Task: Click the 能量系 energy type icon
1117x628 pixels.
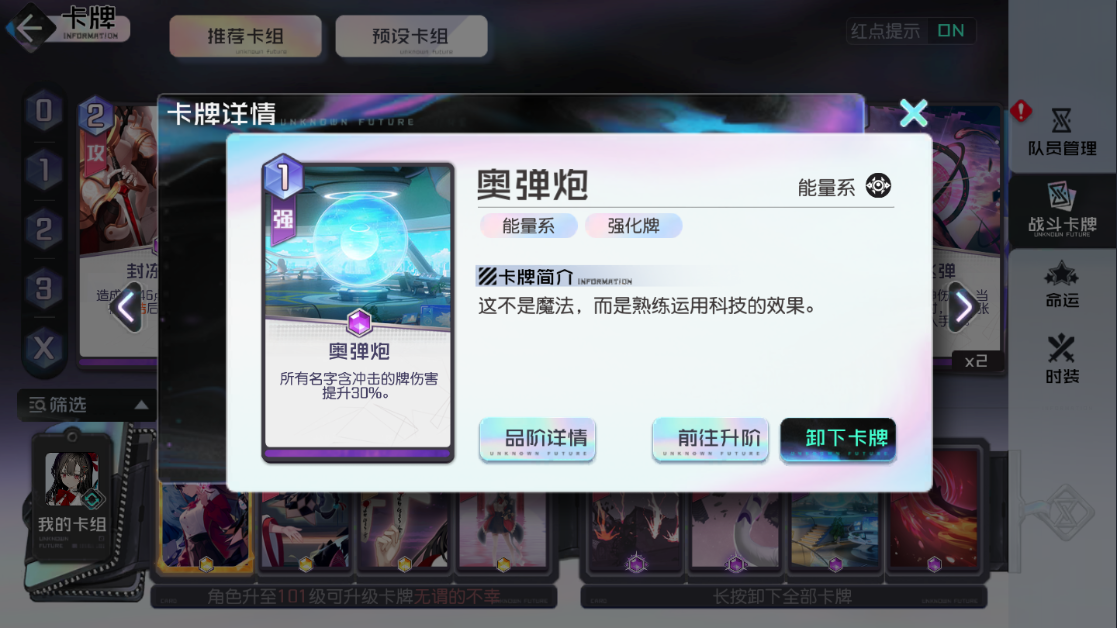Action: pos(878,186)
